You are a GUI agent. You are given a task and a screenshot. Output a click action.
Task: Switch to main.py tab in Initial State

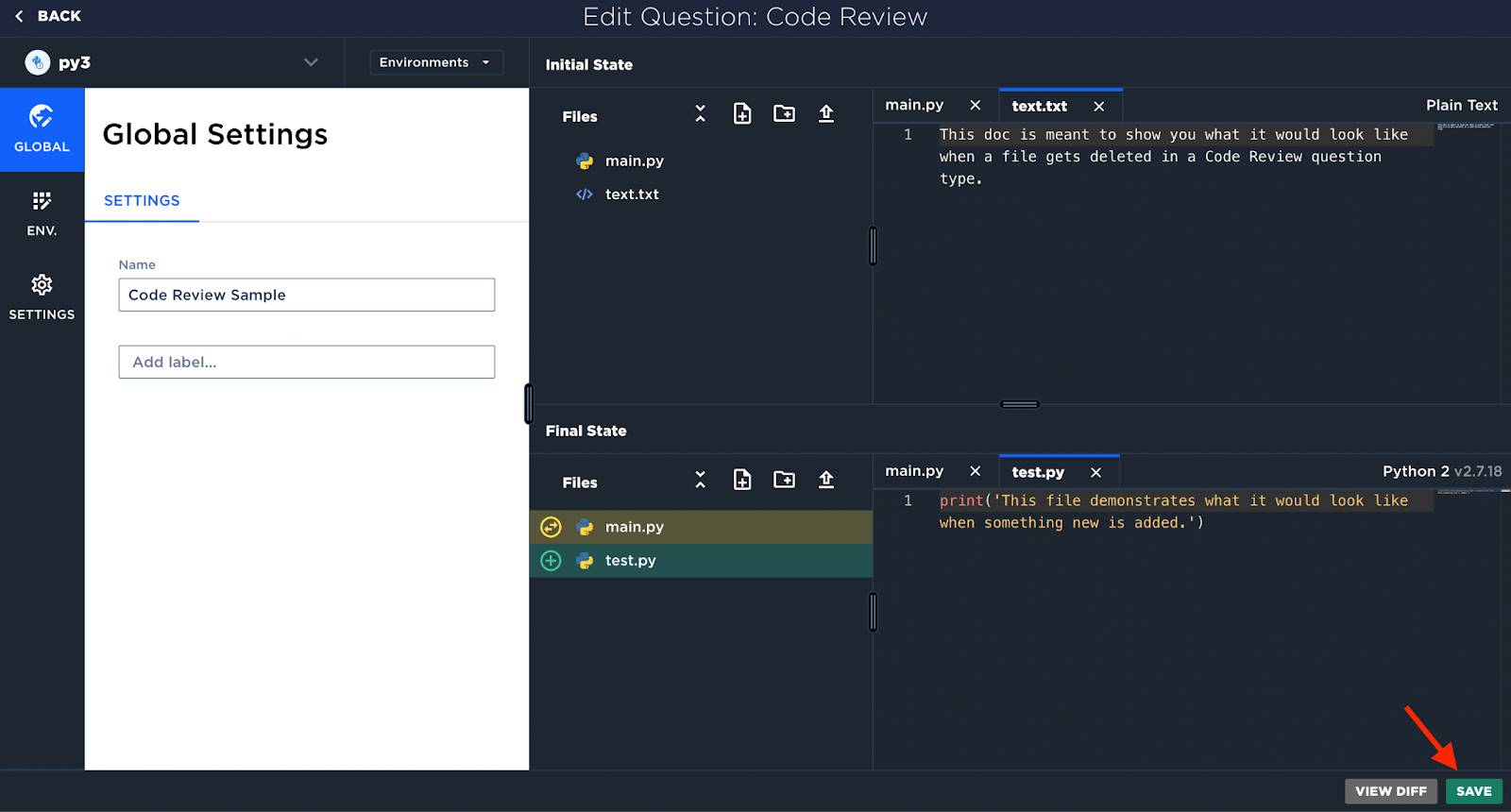click(914, 105)
